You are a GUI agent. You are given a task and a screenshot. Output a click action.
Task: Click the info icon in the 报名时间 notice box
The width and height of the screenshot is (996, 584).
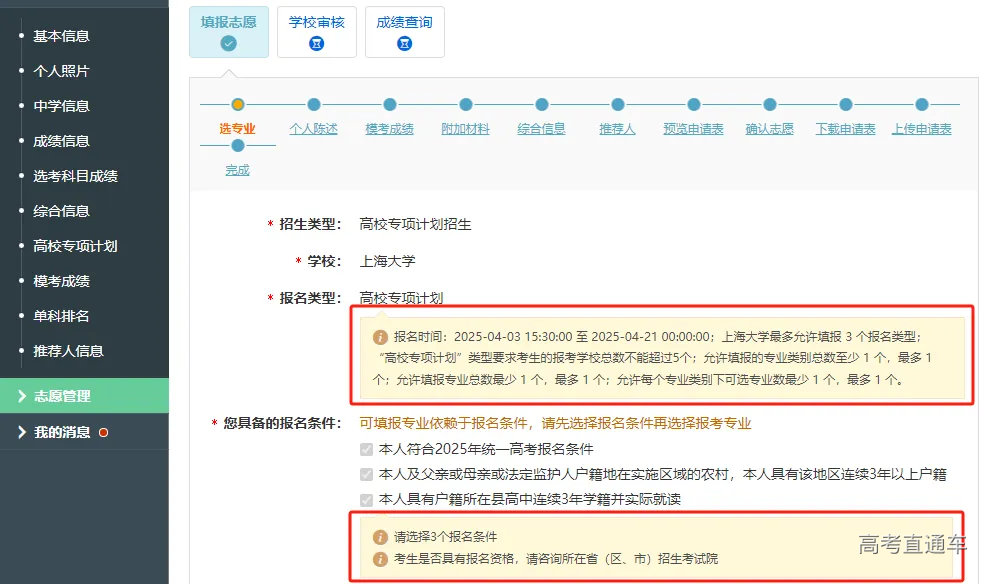[x=380, y=336]
